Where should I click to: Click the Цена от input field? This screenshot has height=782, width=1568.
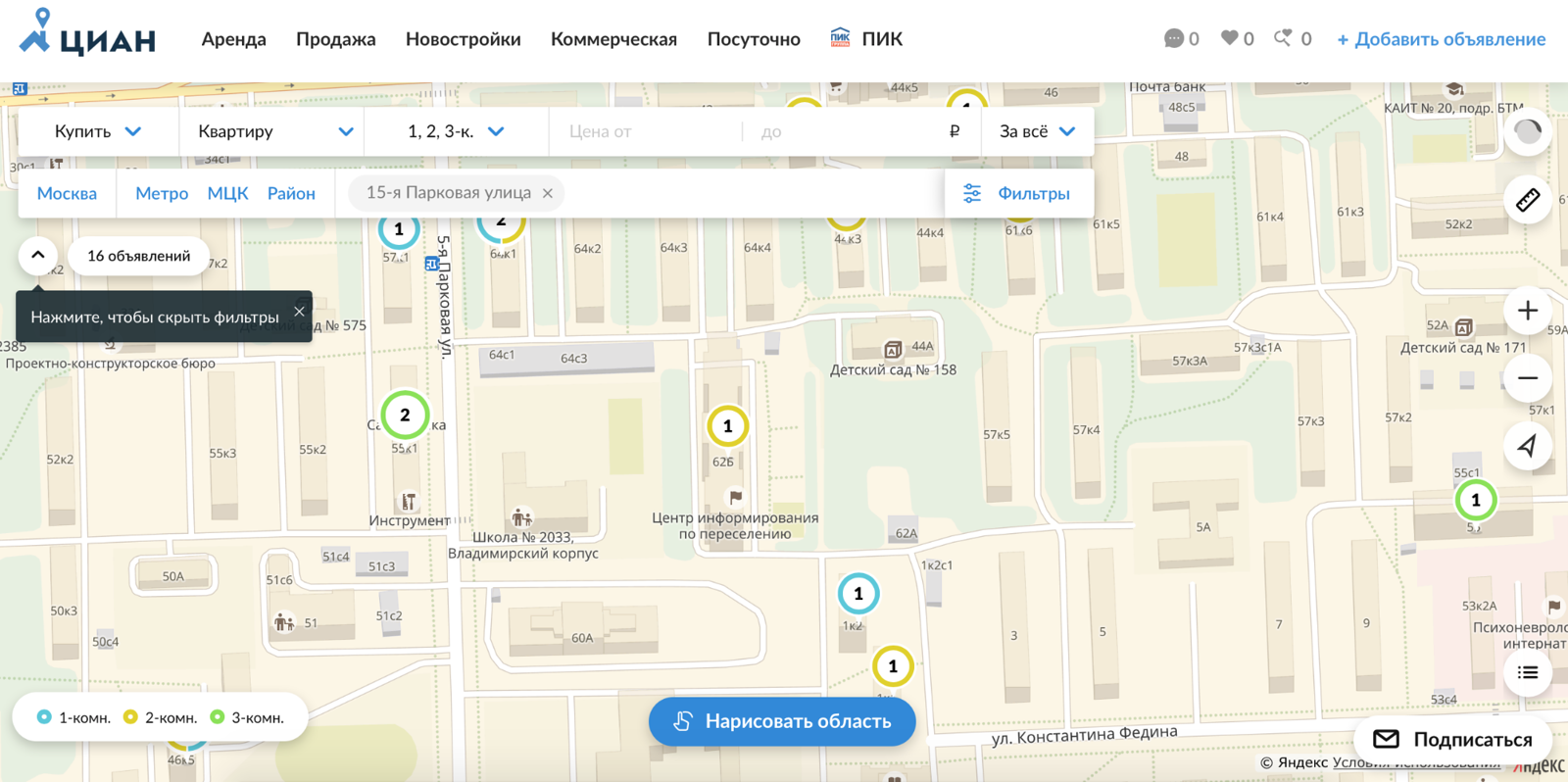(x=647, y=131)
